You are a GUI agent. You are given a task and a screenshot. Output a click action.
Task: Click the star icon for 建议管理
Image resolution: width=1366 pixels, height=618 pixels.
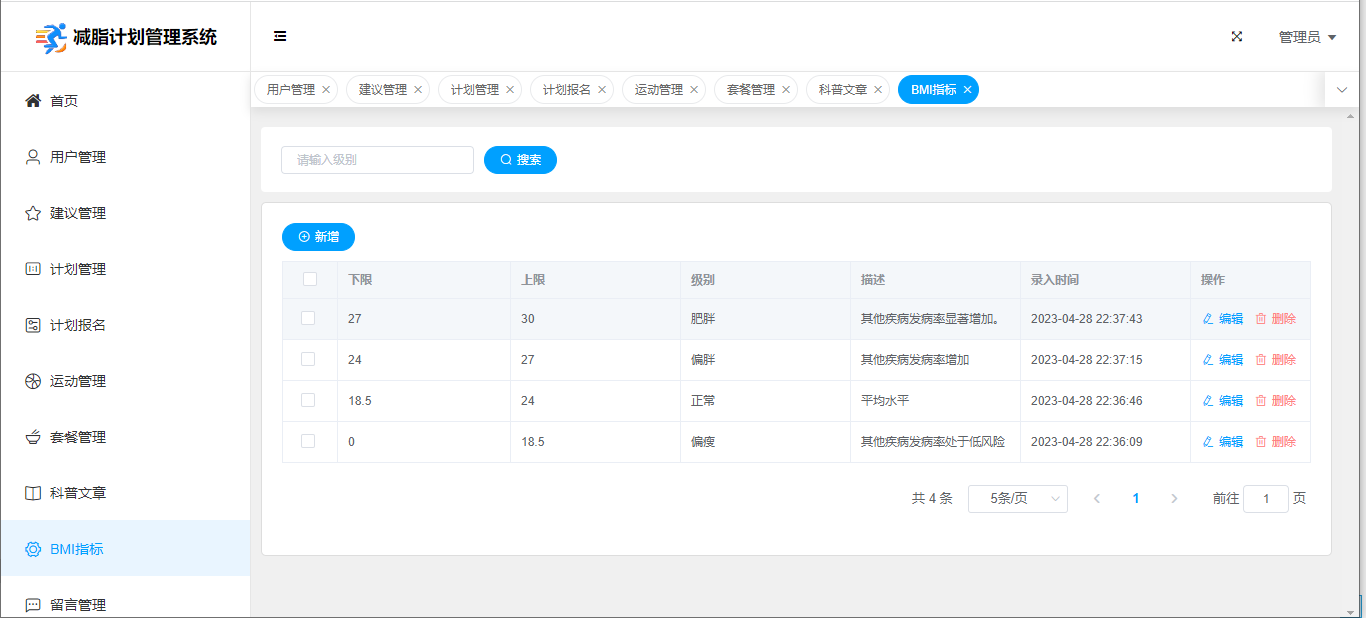coord(33,213)
